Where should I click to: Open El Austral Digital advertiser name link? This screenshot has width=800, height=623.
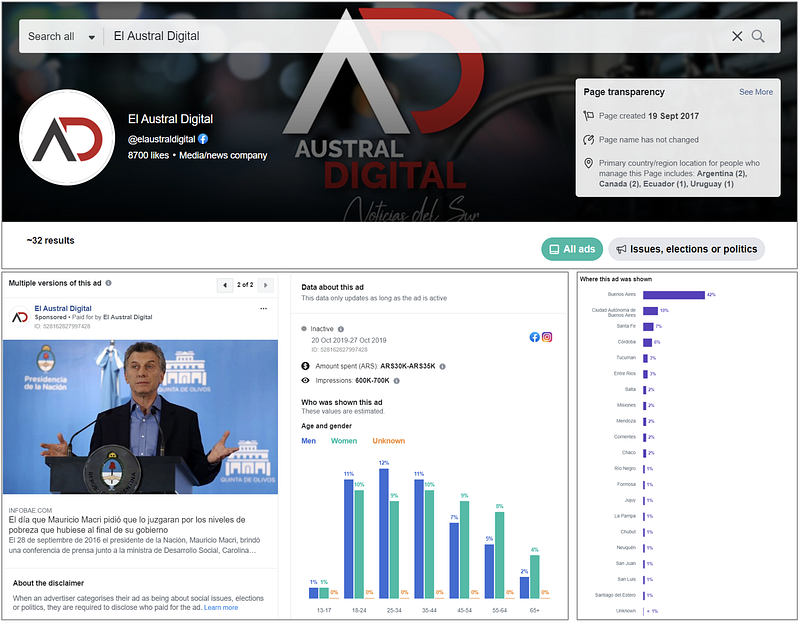tap(63, 308)
